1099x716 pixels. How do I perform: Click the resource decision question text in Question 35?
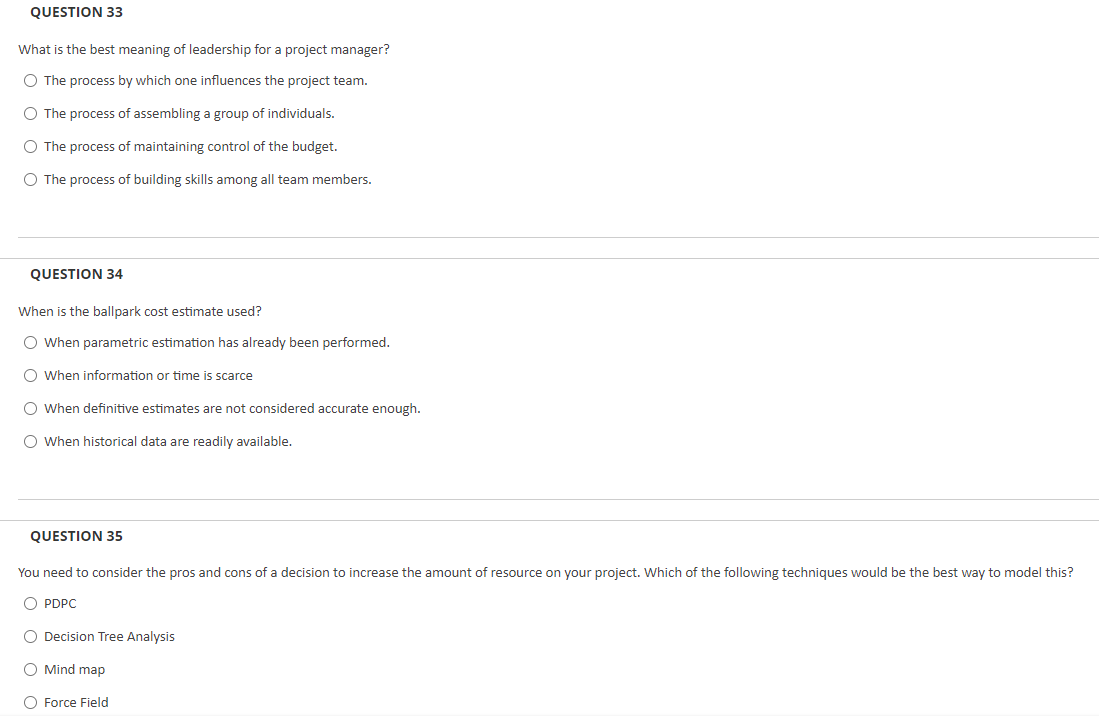coord(546,572)
